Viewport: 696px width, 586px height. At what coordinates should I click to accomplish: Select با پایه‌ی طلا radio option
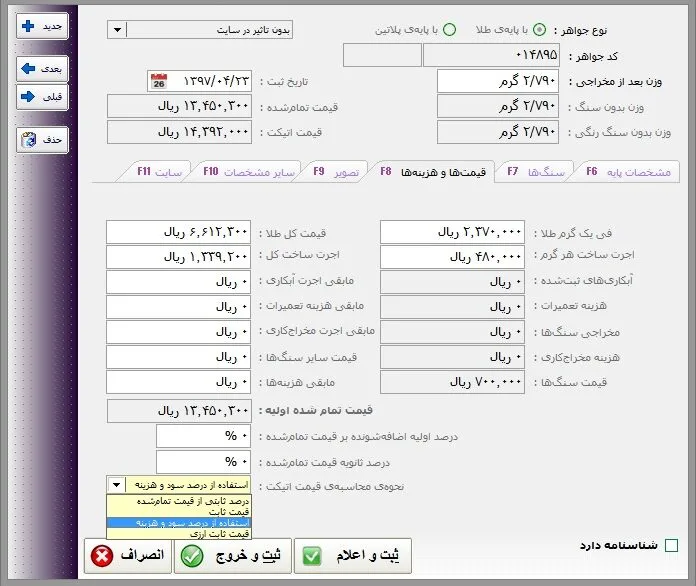click(539, 30)
